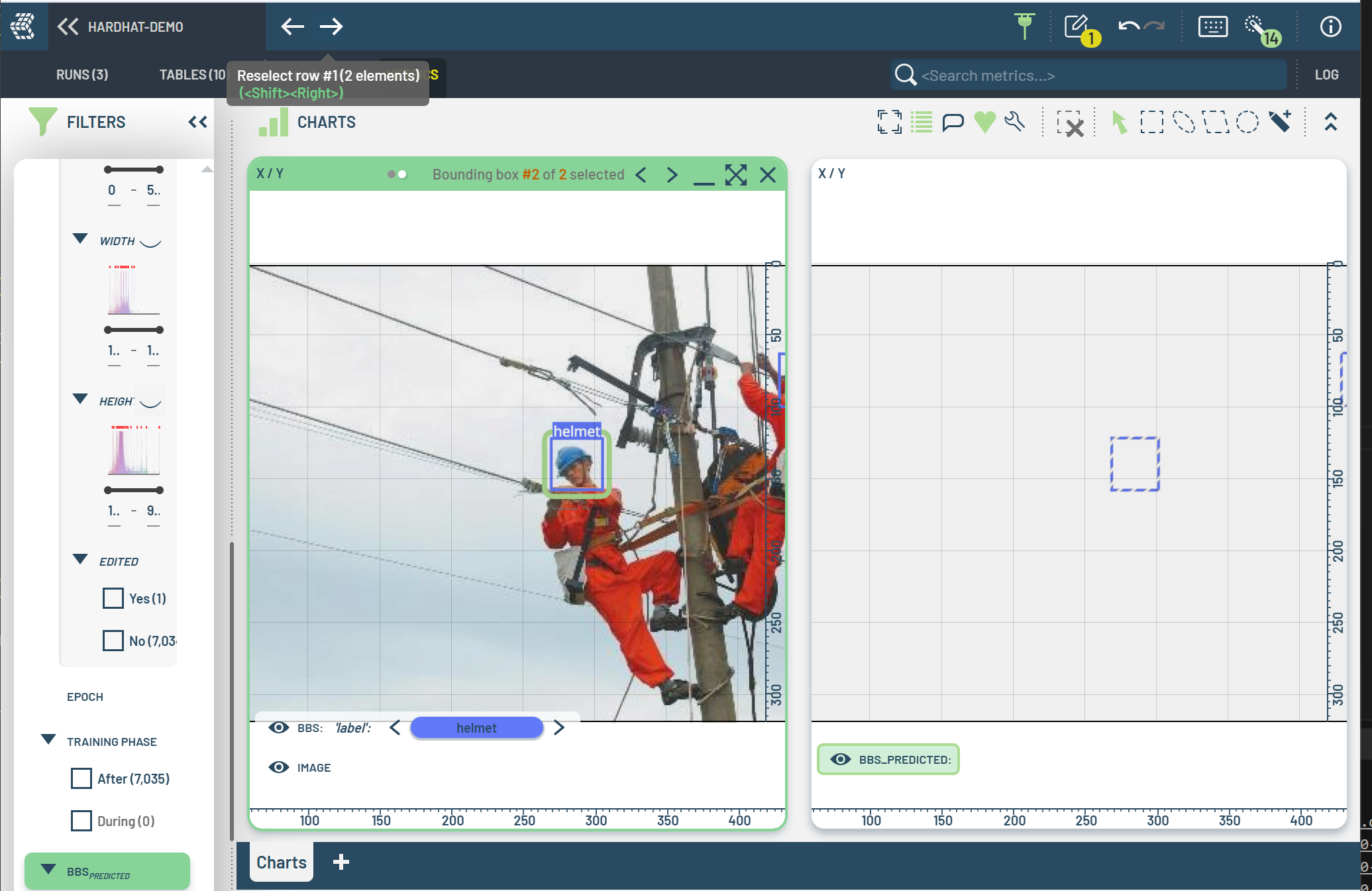Click the green heart favorite icon
This screenshot has width=1372, height=891.
(985, 122)
